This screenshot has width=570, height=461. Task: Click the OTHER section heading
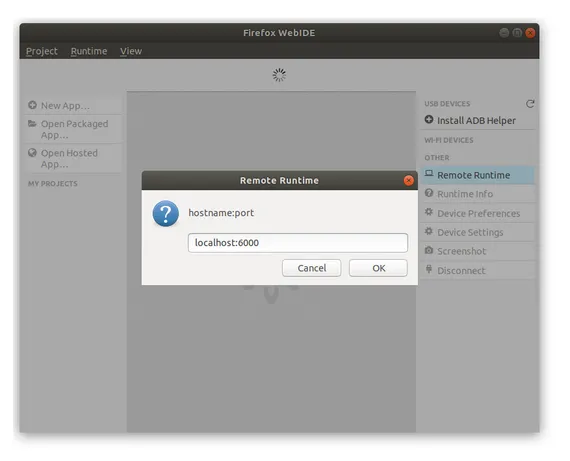coord(437,158)
